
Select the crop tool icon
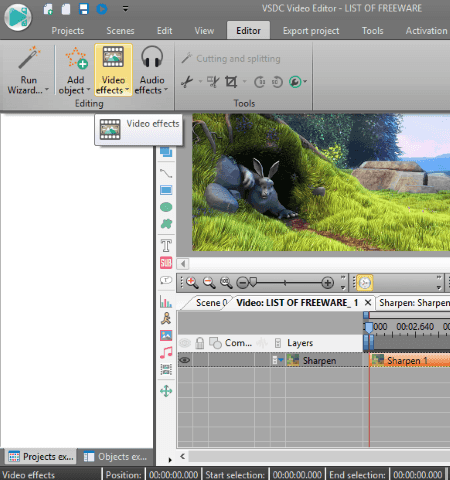point(231,82)
